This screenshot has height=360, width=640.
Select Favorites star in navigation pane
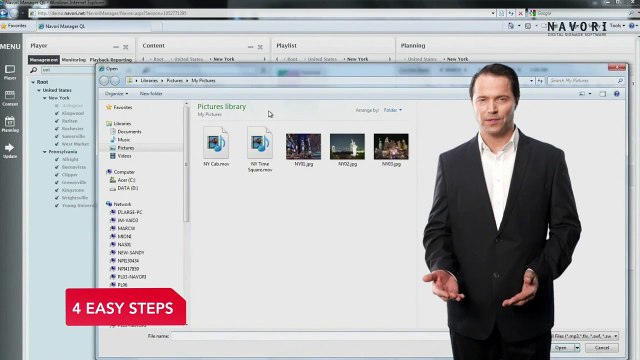pos(109,107)
